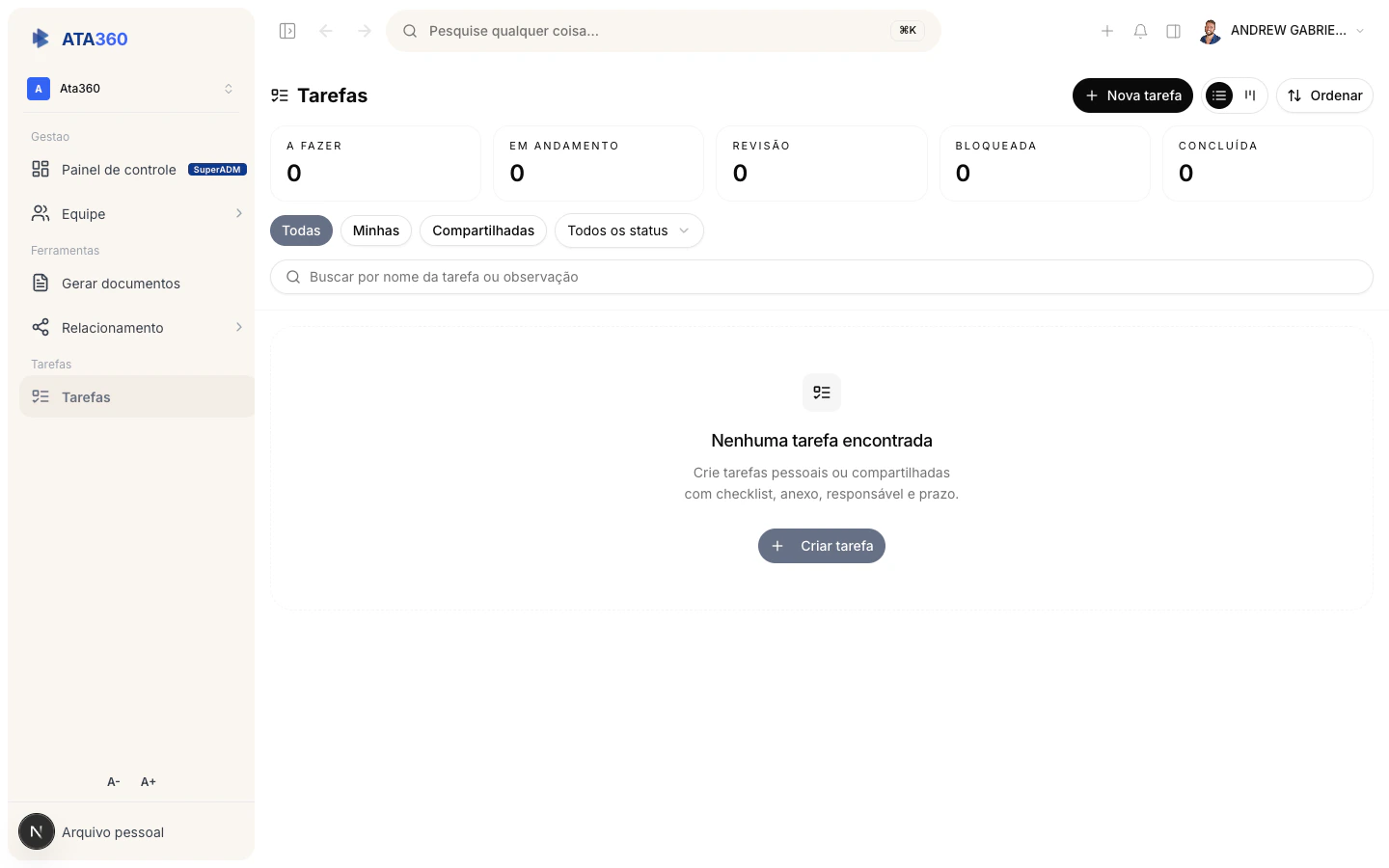Image resolution: width=1389 pixels, height=868 pixels.
Task: Click the Criar tarefa button
Action: click(x=821, y=546)
